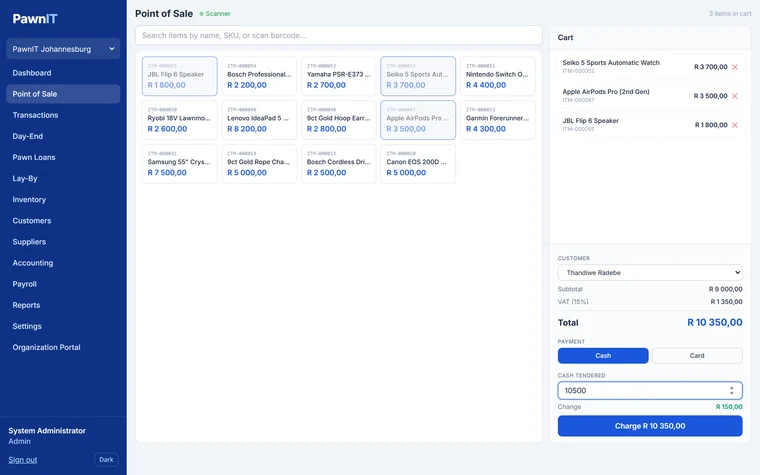Open the Reports section
This screenshot has width=760, height=475.
pos(63,305)
